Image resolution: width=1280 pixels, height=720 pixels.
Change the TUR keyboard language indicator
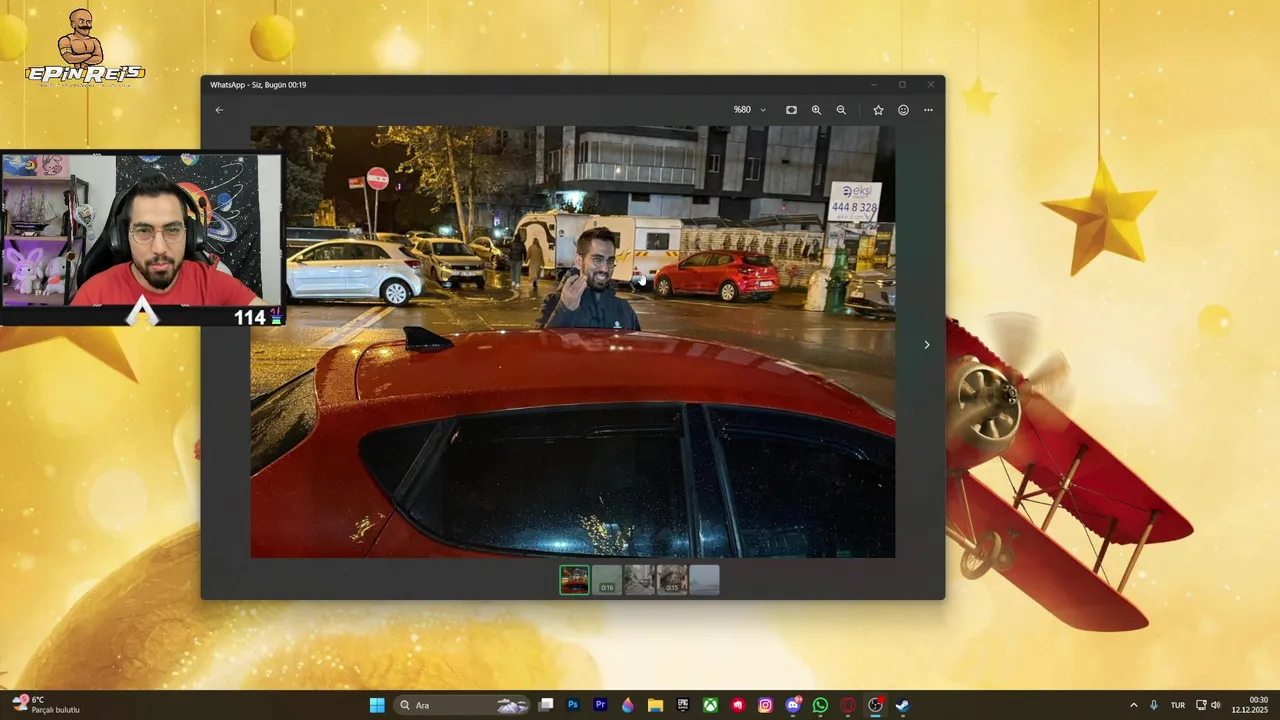[1178, 705]
